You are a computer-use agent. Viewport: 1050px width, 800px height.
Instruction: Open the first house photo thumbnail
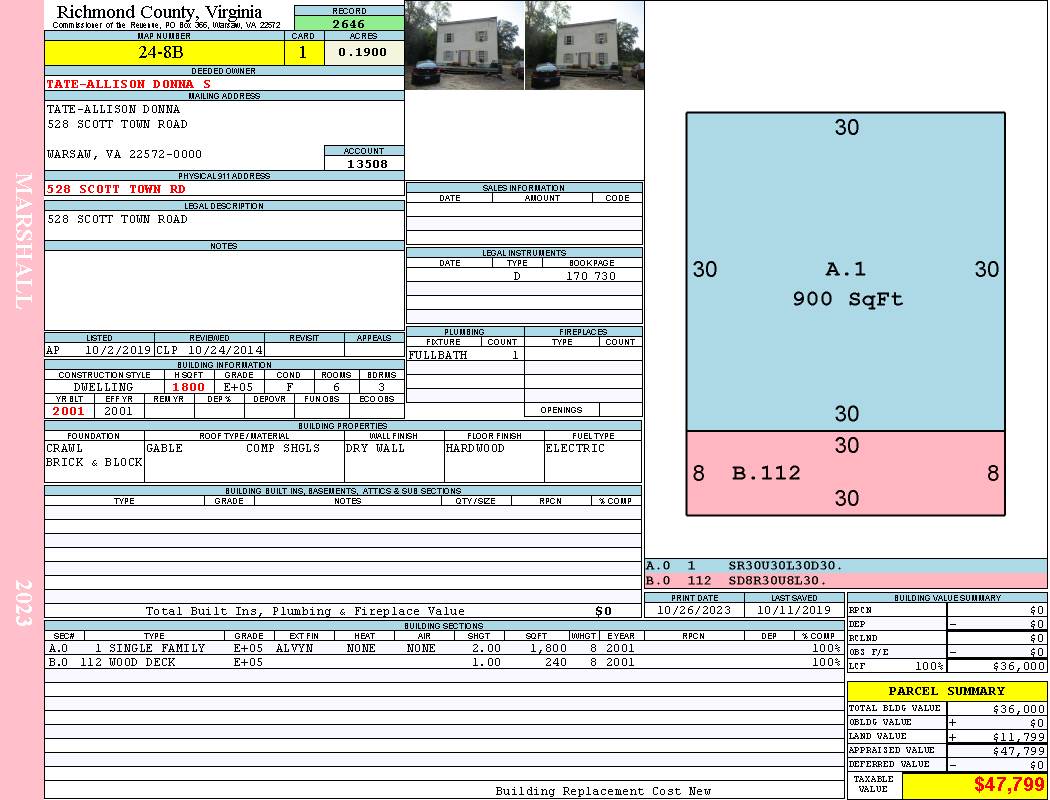point(465,45)
